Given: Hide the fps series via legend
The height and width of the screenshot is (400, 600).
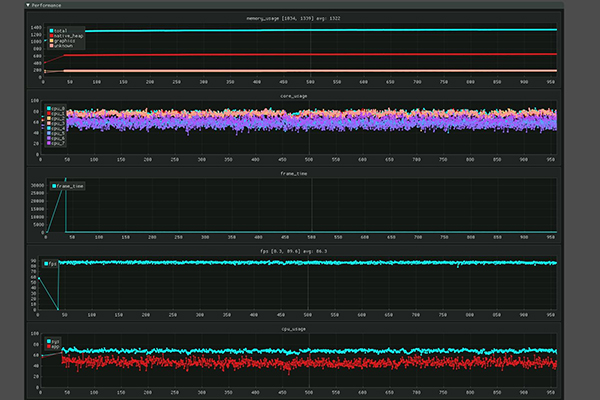Looking at the screenshot, I should [x=52, y=262].
